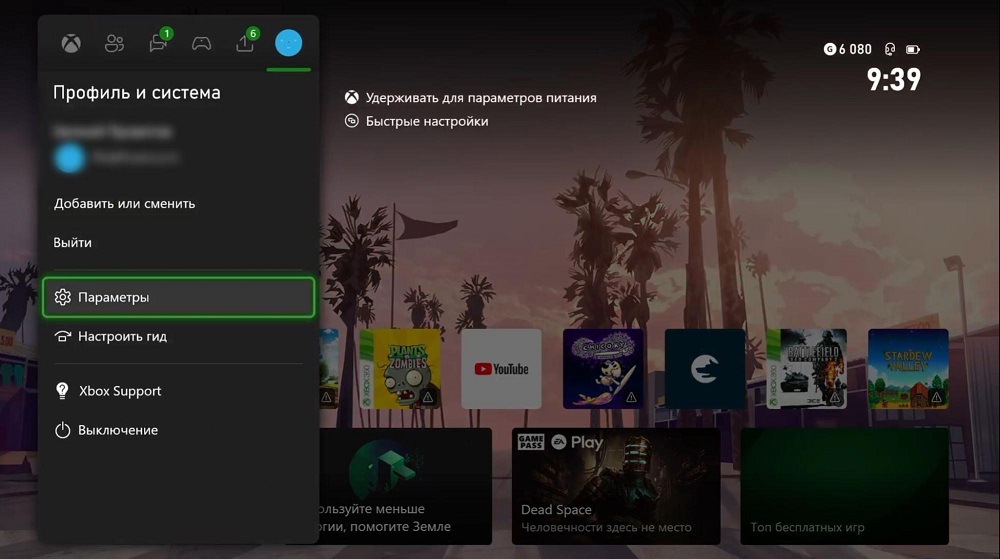
Task: Click the Gamerscore 6 080 indicator
Action: (x=847, y=49)
